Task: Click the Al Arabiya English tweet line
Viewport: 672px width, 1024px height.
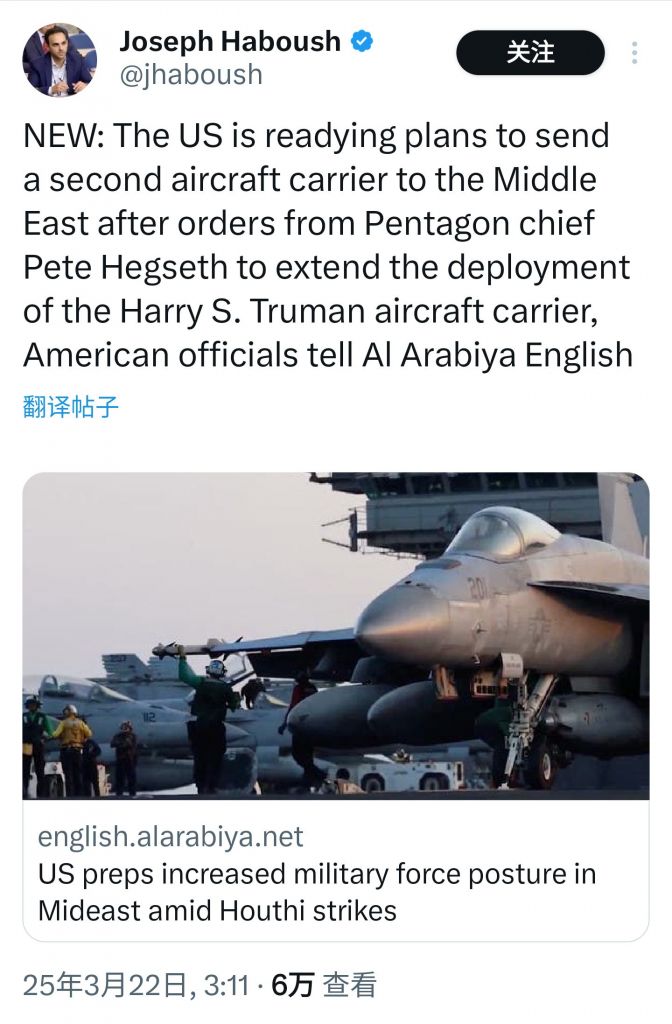Action: 328,355
